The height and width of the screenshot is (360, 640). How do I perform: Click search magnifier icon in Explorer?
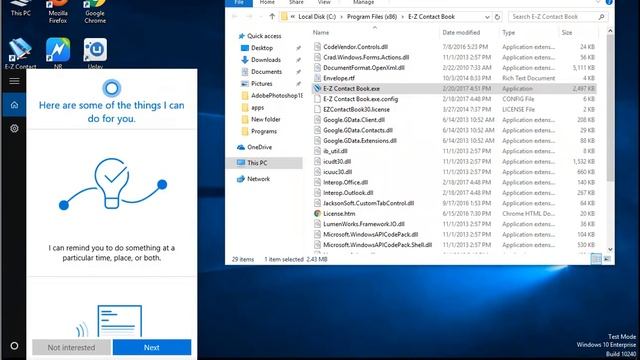pyautogui.click(x=601, y=17)
